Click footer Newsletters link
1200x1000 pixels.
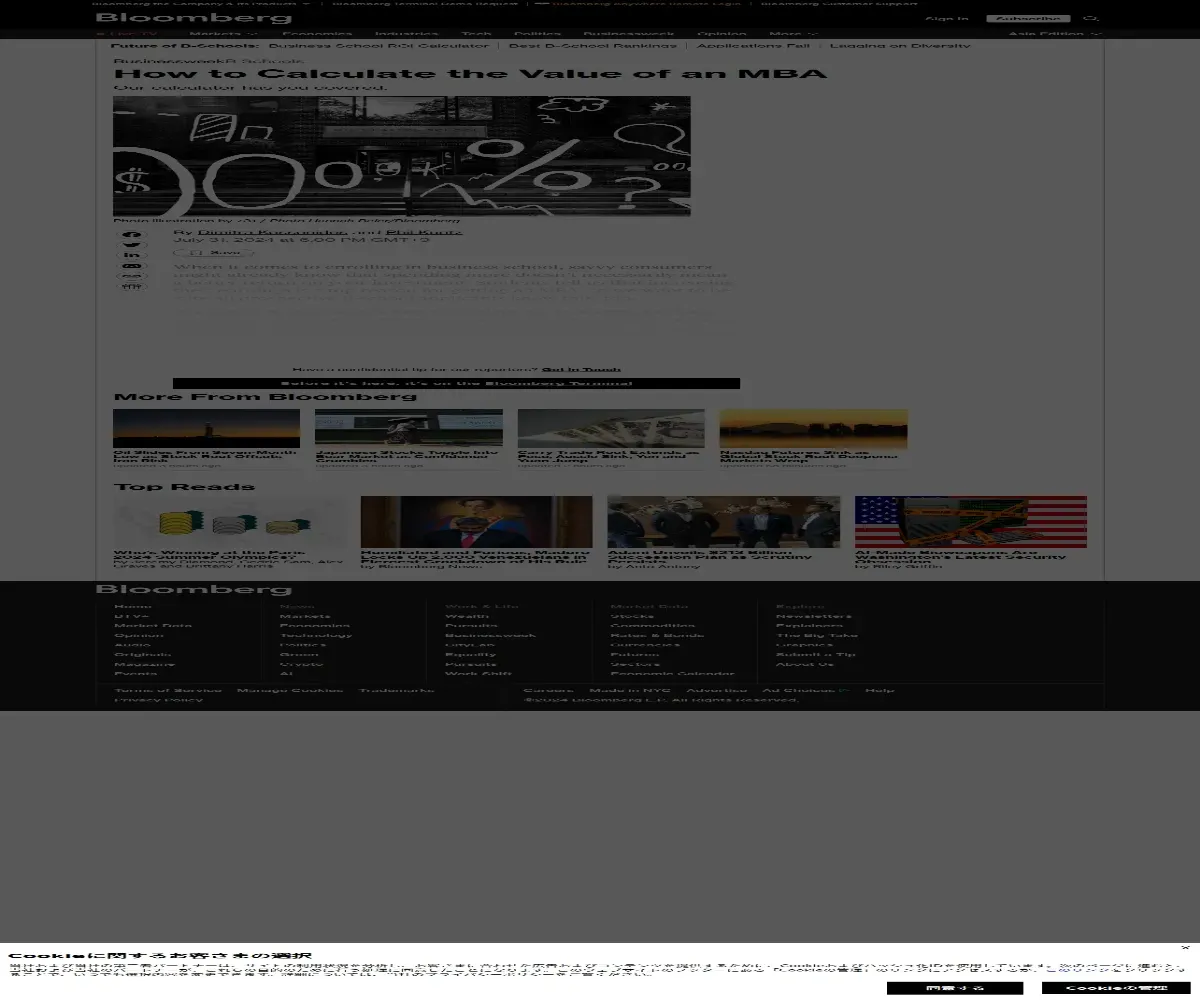pyautogui.click(x=814, y=616)
